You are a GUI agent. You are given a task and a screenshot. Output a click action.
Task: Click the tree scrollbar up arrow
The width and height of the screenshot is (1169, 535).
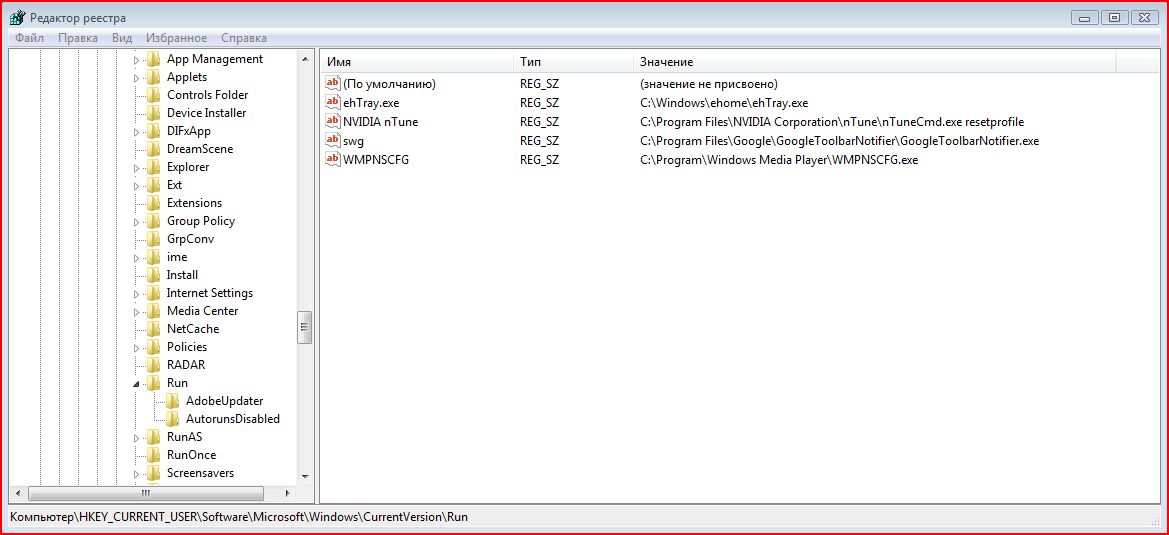click(305, 58)
